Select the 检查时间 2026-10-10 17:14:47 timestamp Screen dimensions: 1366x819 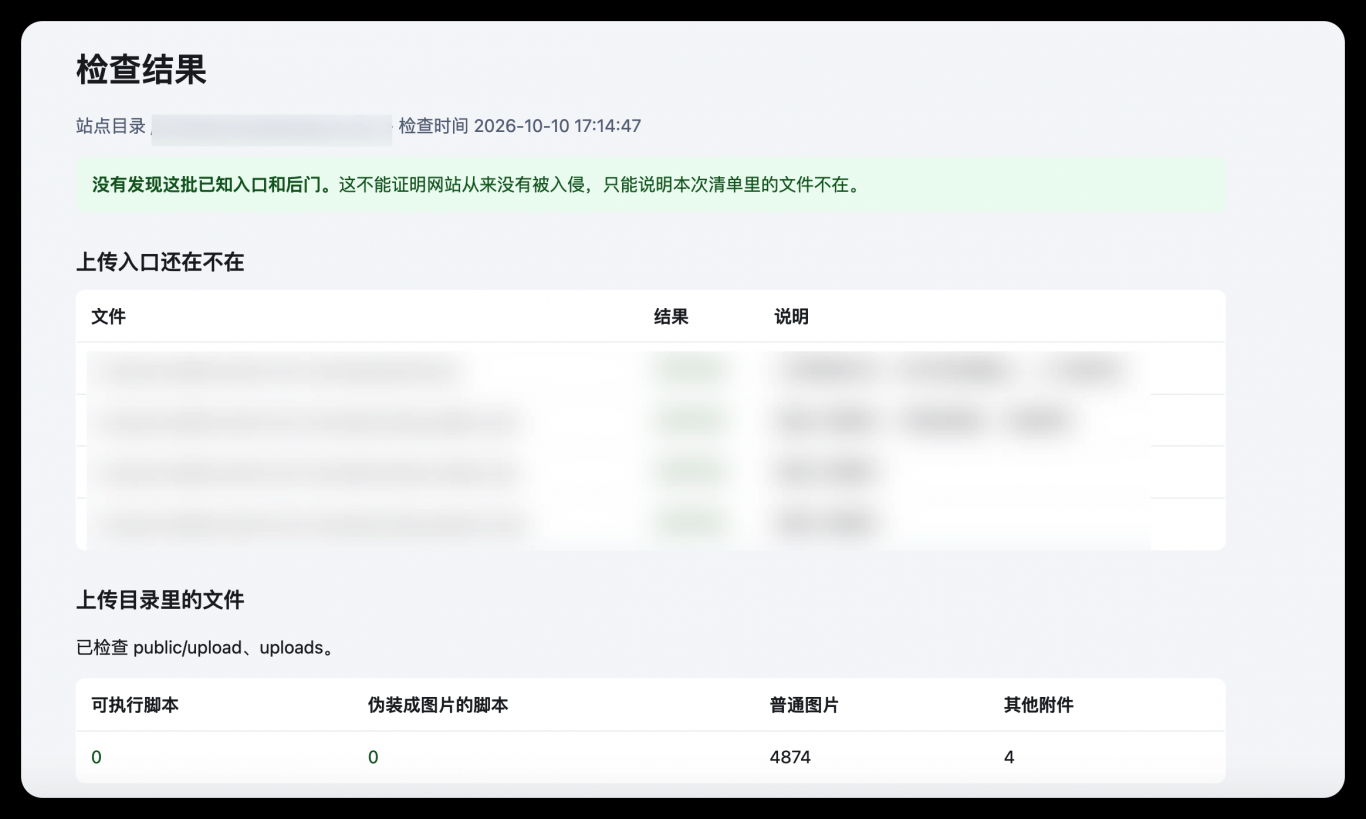point(520,126)
